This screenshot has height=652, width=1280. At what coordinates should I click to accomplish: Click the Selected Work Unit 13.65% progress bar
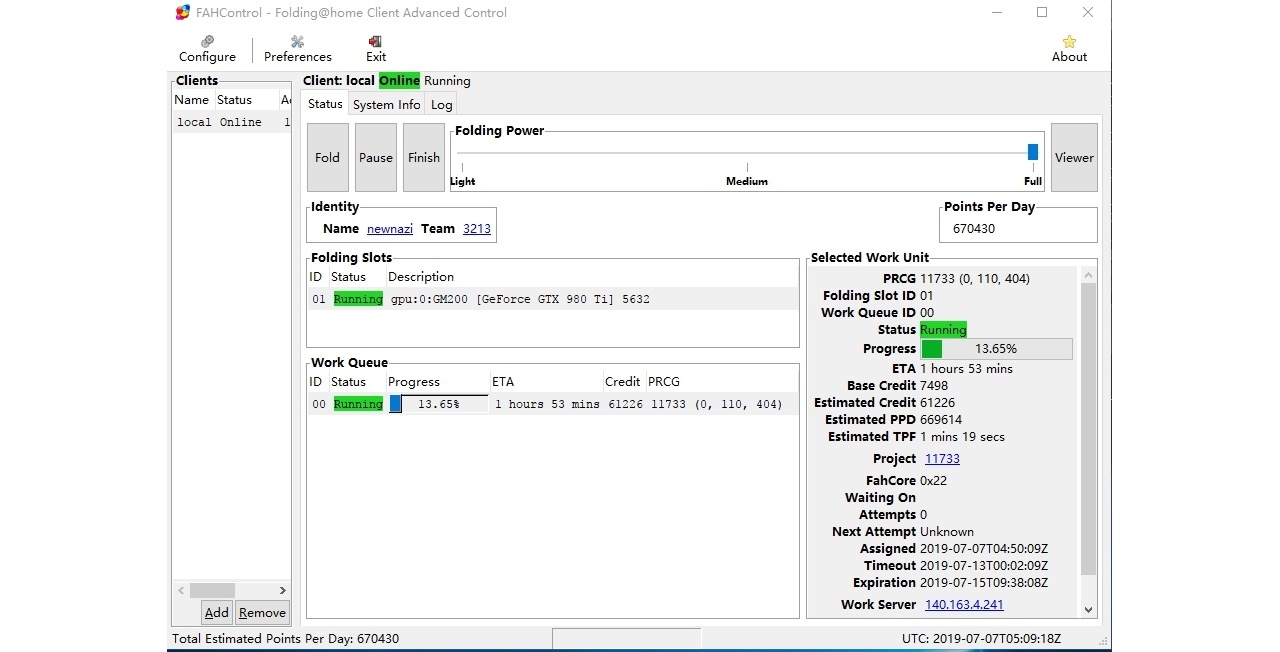pyautogui.click(x=996, y=349)
